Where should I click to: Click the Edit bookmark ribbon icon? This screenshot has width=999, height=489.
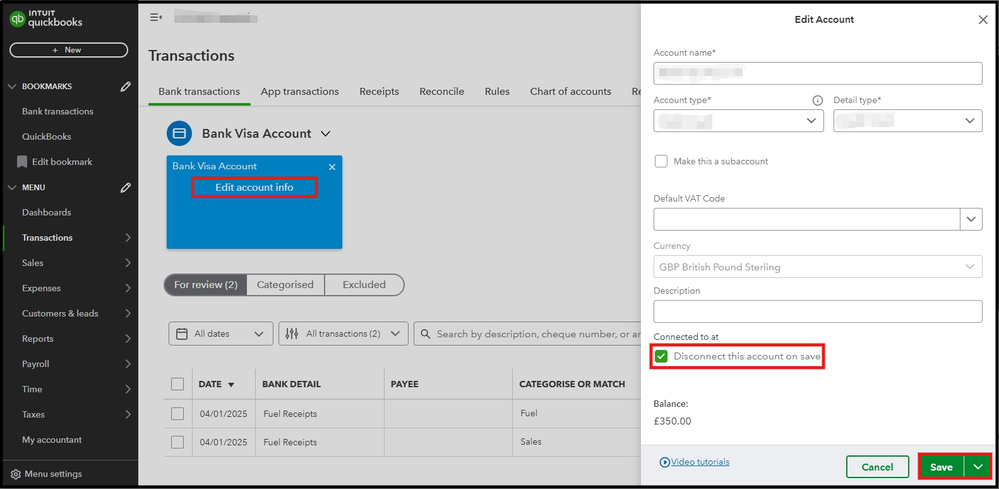click(22, 162)
